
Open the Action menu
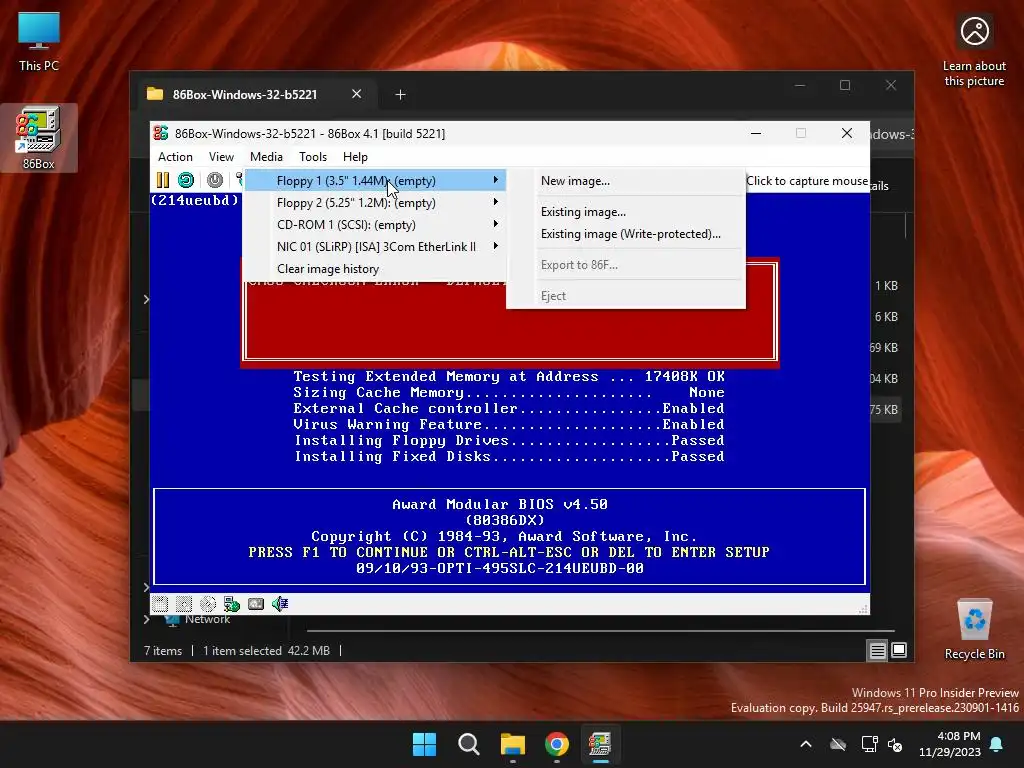pos(175,157)
